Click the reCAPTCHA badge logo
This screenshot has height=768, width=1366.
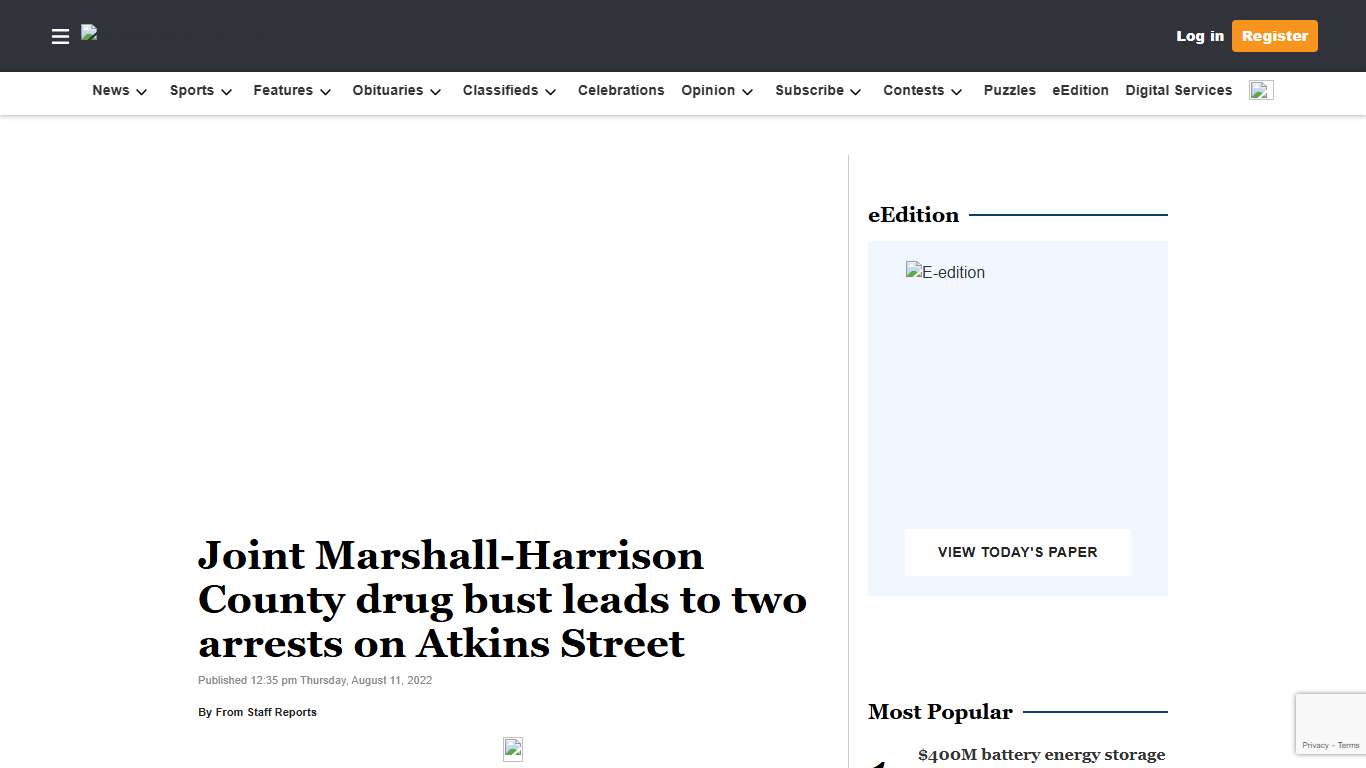[1330, 718]
